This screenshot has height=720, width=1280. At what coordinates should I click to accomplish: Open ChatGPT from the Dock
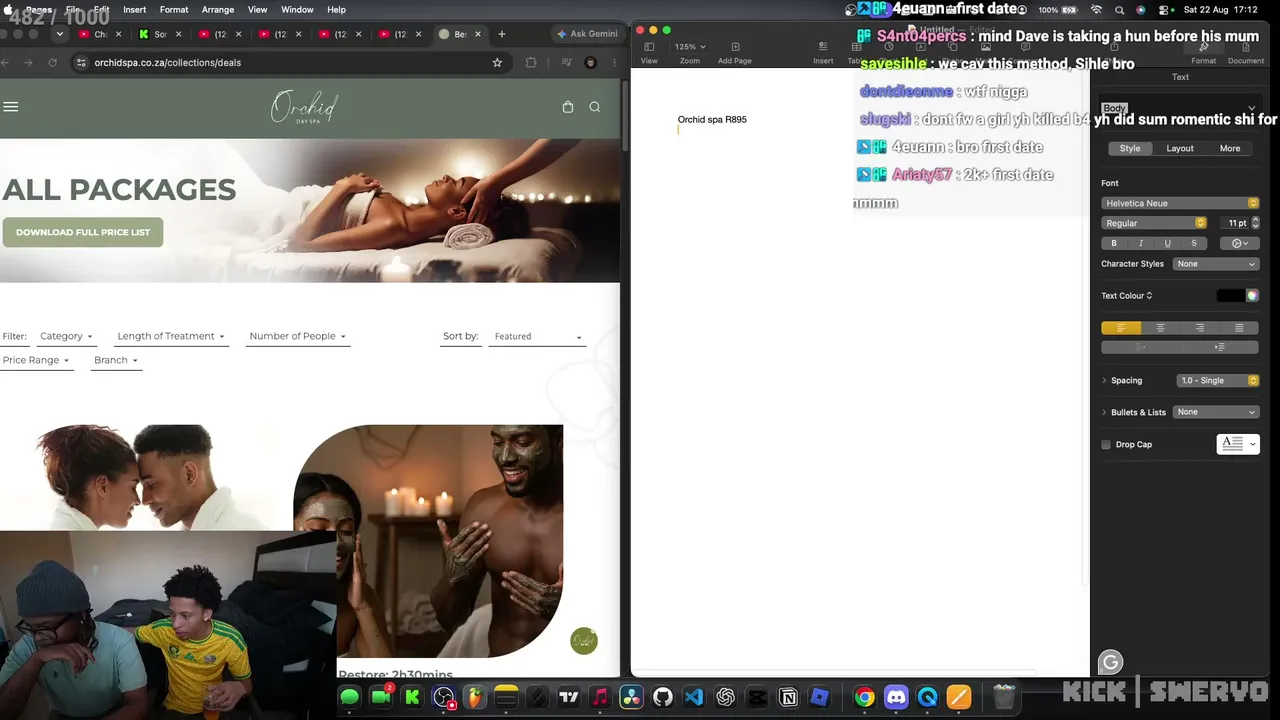click(725, 697)
